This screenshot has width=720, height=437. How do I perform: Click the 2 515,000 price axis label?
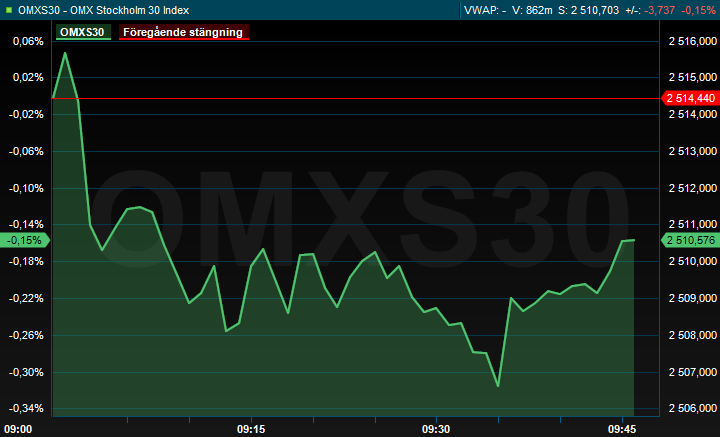(x=692, y=77)
